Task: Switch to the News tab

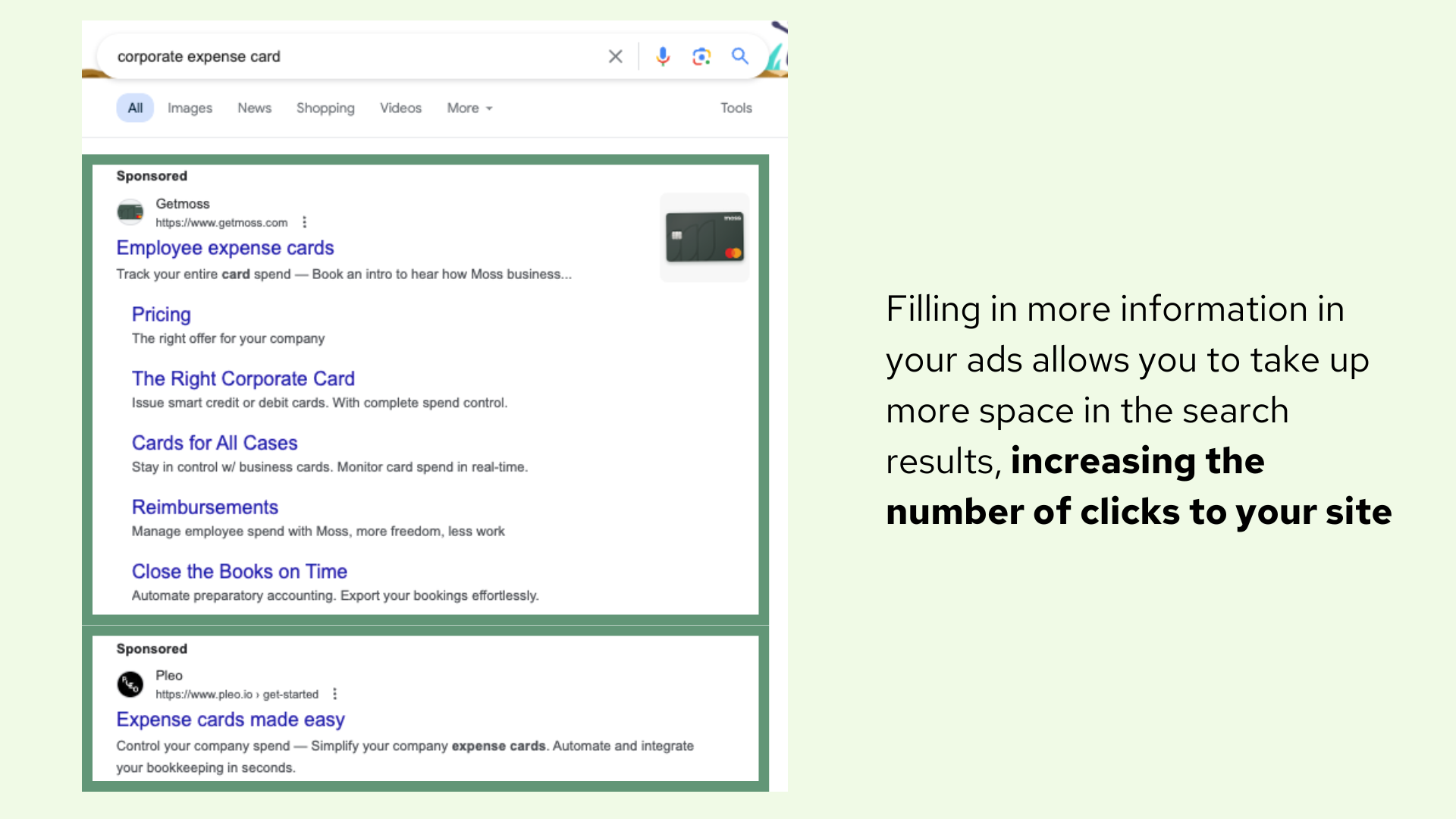Action: (254, 108)
